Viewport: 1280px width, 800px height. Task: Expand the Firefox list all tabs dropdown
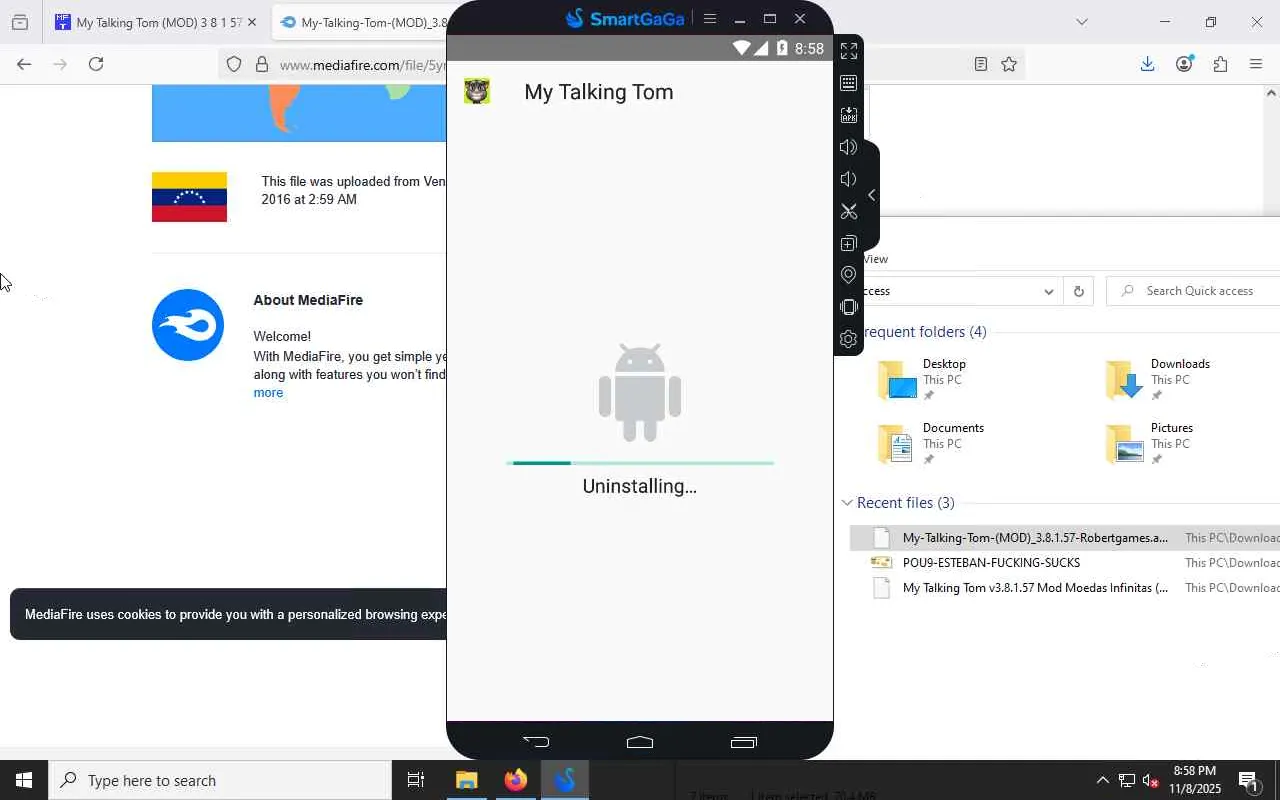click(1081, 22)
